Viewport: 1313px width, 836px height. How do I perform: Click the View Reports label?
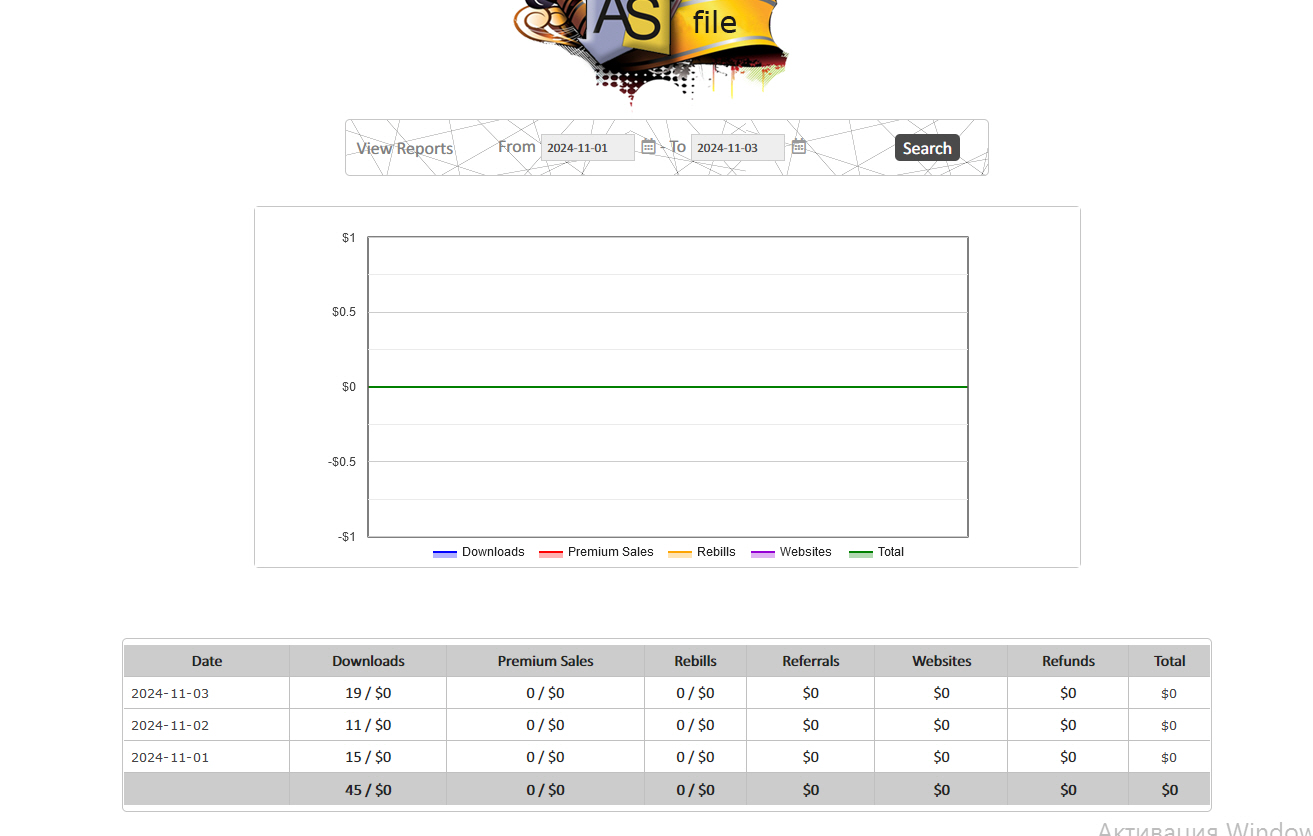pos(405,148)
